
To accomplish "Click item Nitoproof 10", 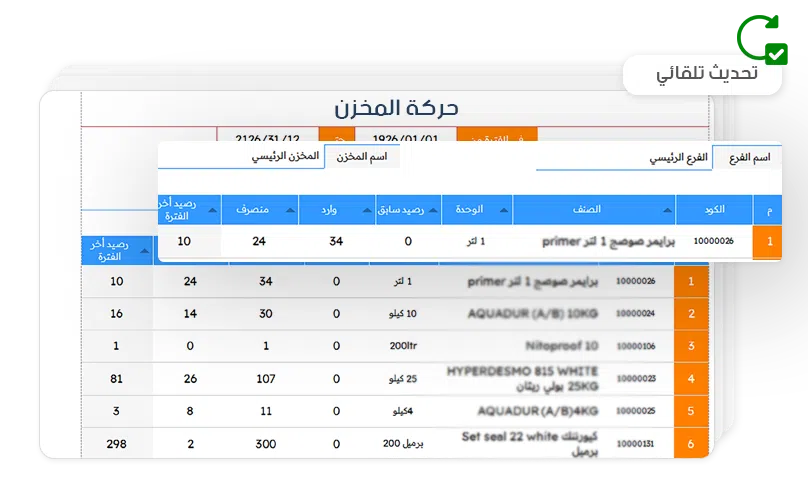I will [x=562, y=346].
